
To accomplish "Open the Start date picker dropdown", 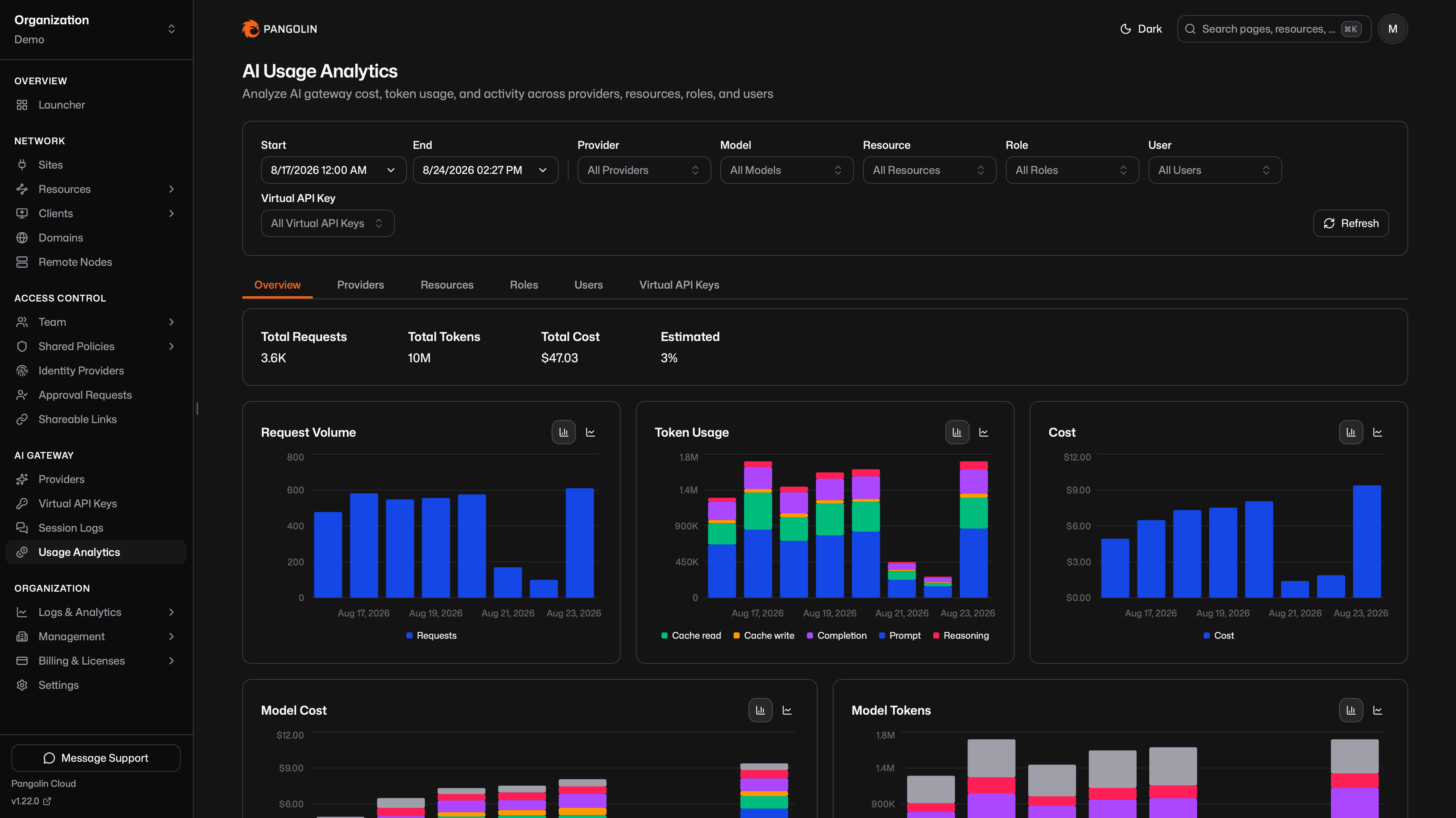I will 334,170.
